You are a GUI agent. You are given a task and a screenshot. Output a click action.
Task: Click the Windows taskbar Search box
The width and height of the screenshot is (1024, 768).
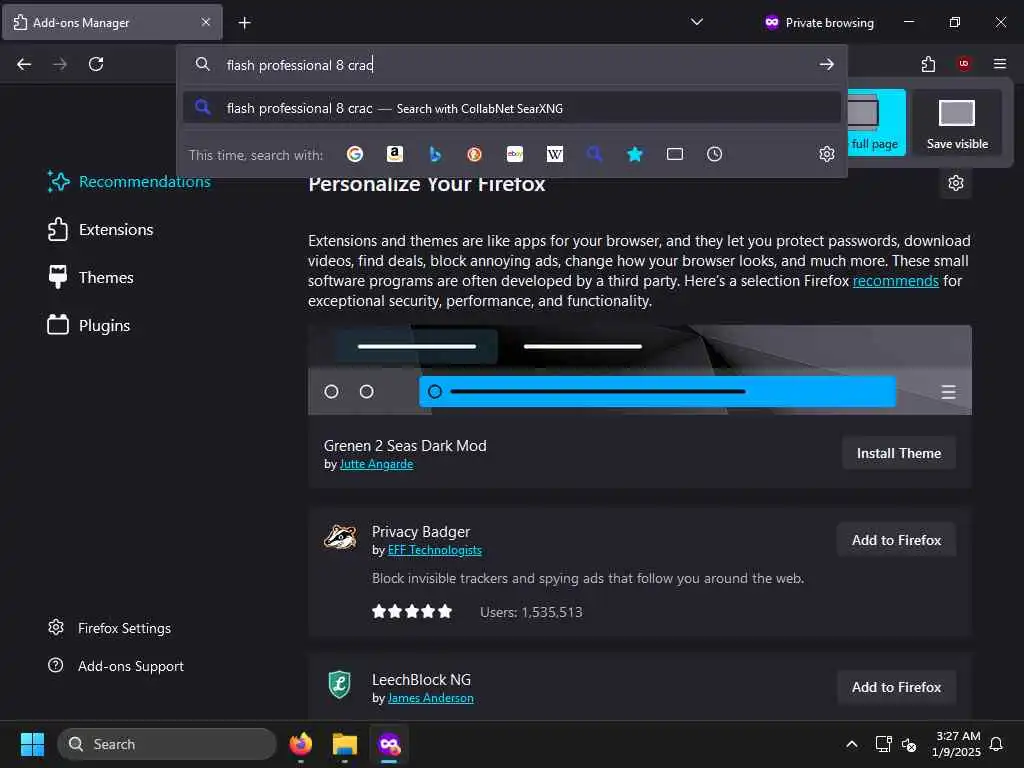pos(167,744)
